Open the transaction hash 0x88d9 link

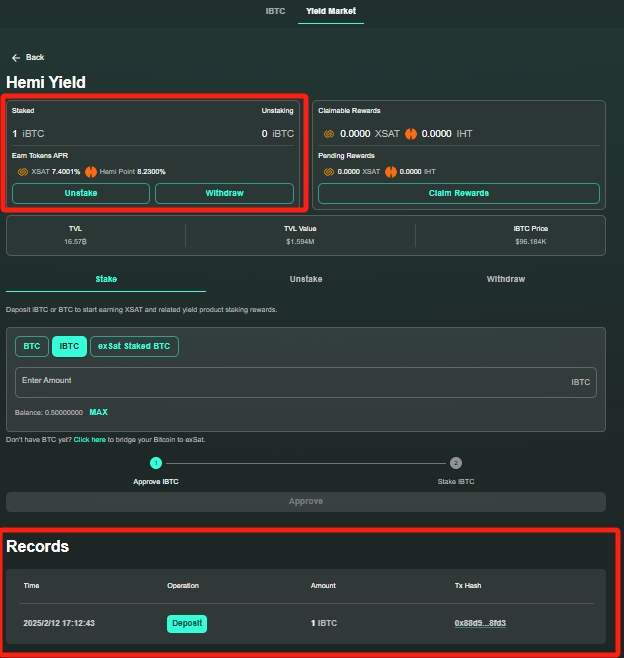480,623
